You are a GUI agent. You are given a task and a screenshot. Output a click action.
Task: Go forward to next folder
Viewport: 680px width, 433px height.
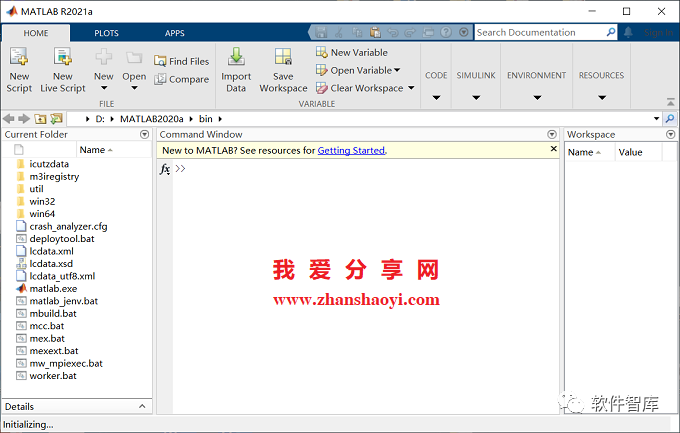(24, 118)
